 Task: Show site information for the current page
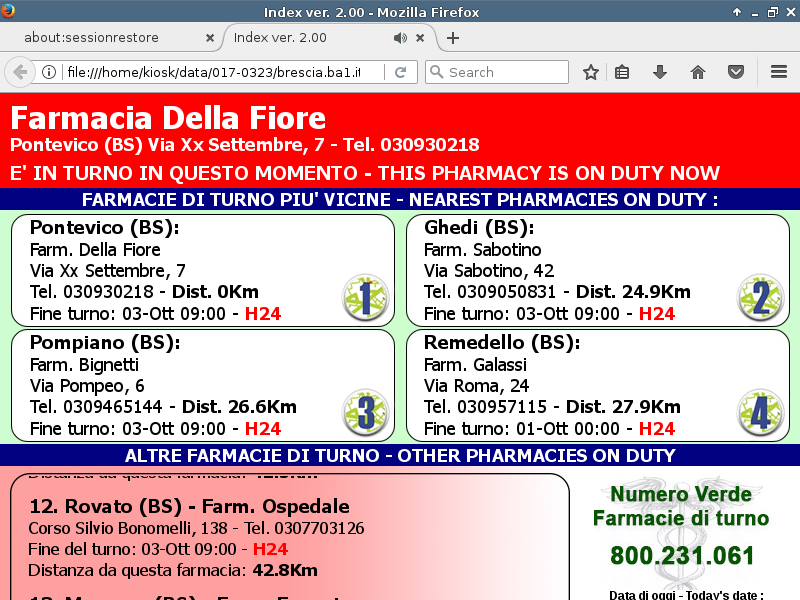coord(48,72)
